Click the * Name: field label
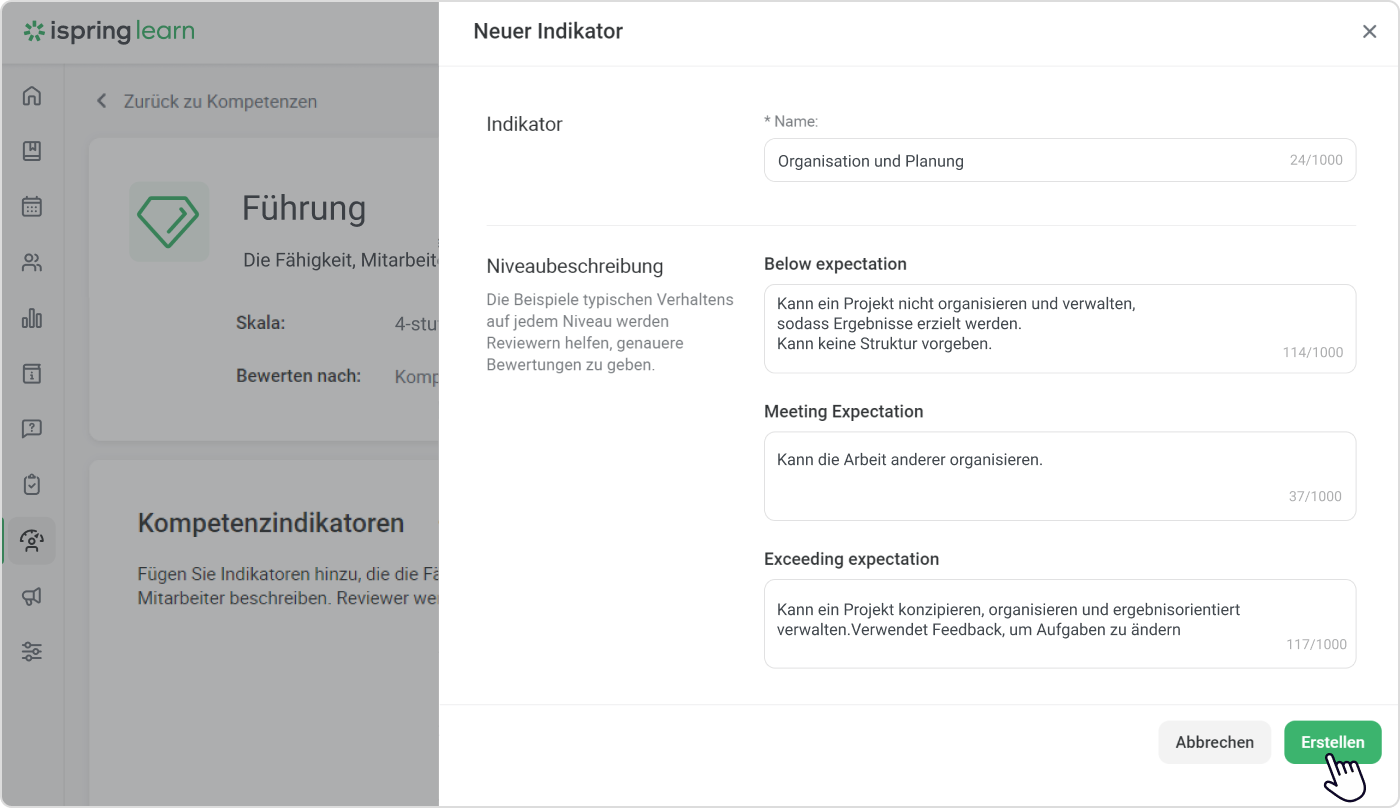Image resolution: width=1400 pixels, height=808 pixels. point(791,121)
